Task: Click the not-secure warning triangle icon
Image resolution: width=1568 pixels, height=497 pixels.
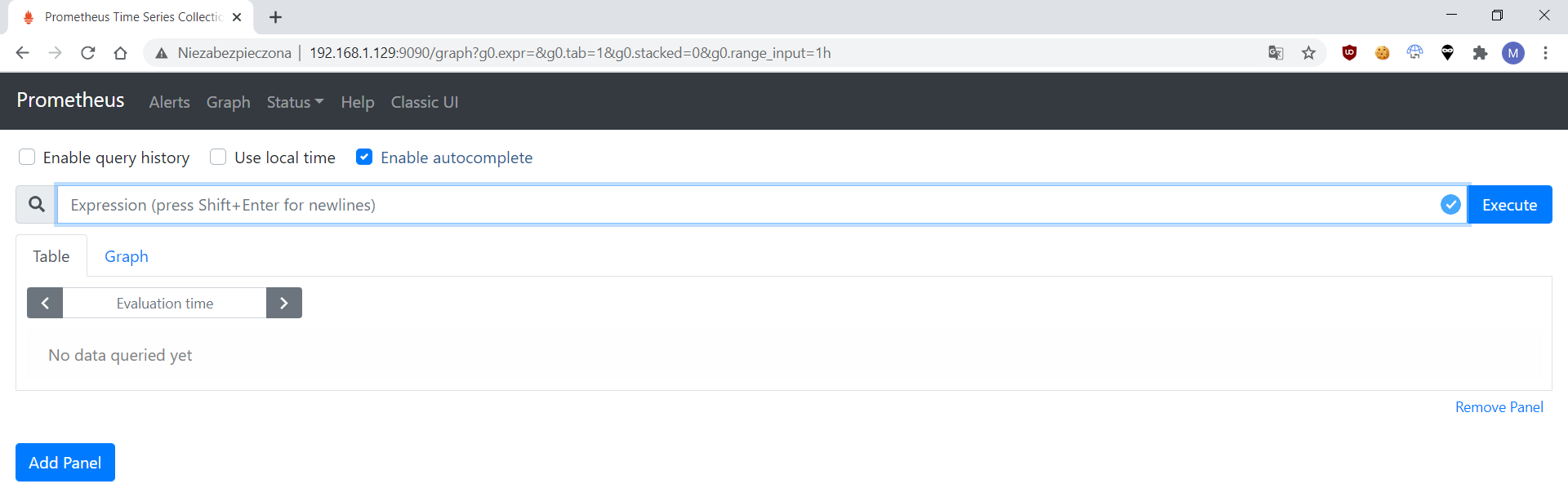Action: (x=162, y=53)
